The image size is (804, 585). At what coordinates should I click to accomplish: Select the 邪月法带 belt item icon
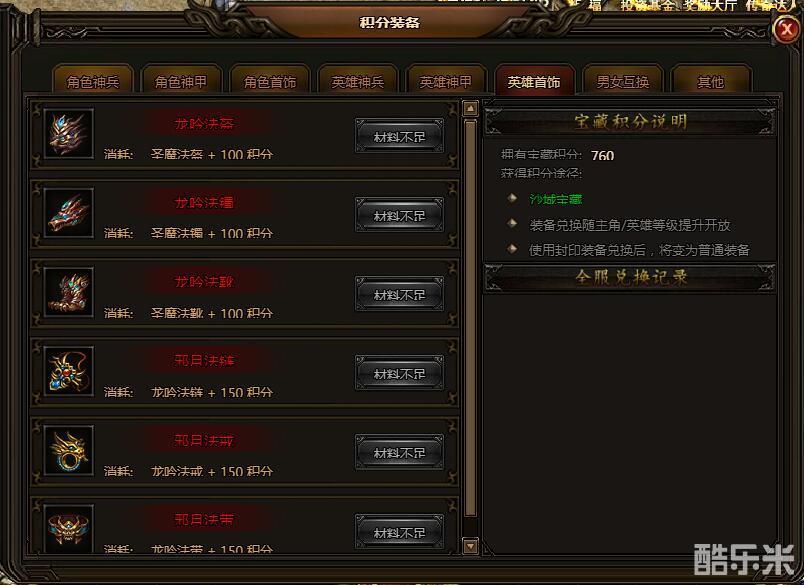pyautogui.click(x=69, y=529)
